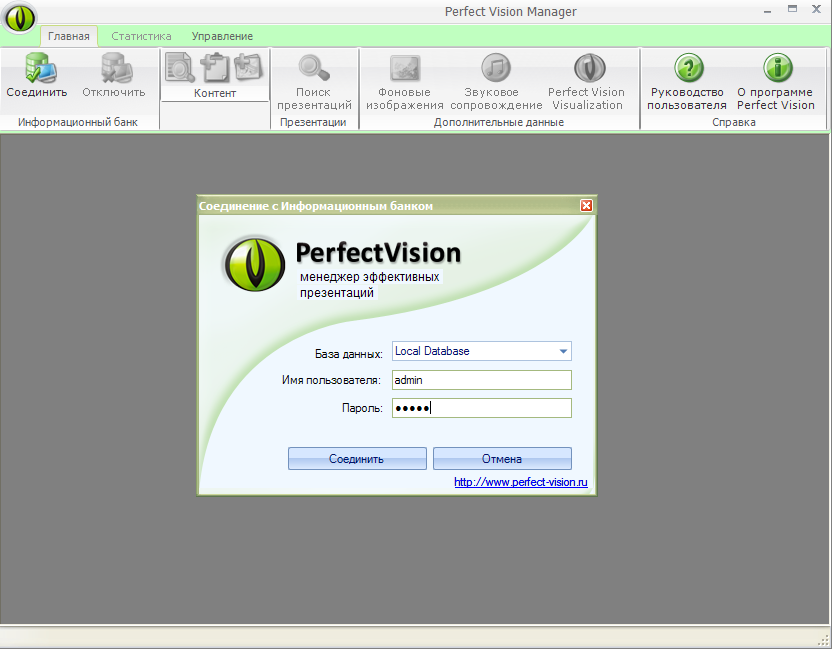The image size is (832, 649).
Task: Click the Perfect Vision application logo button
Action: 20,18
